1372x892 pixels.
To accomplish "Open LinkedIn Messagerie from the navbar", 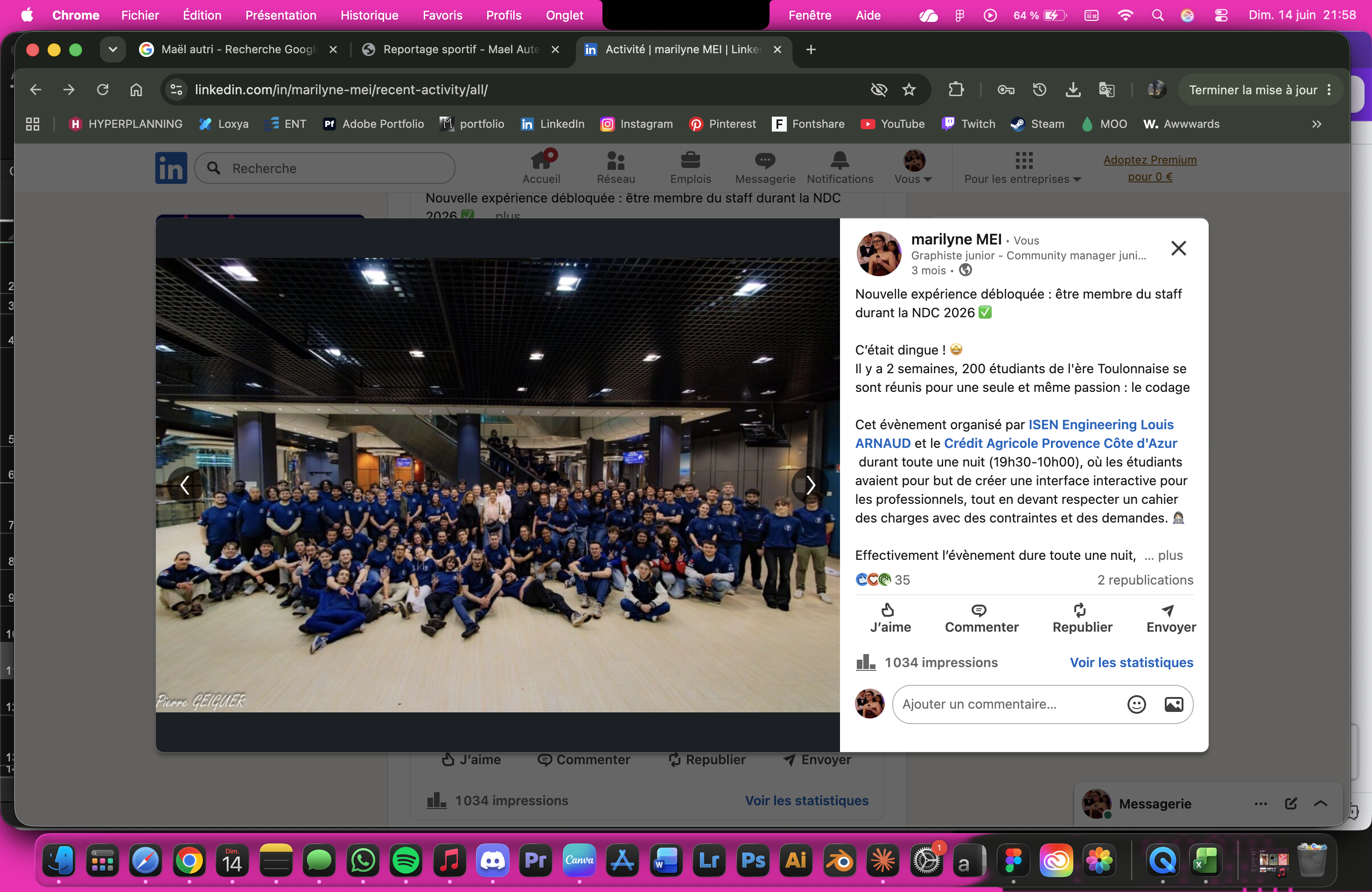I will [x=765, y=167].
